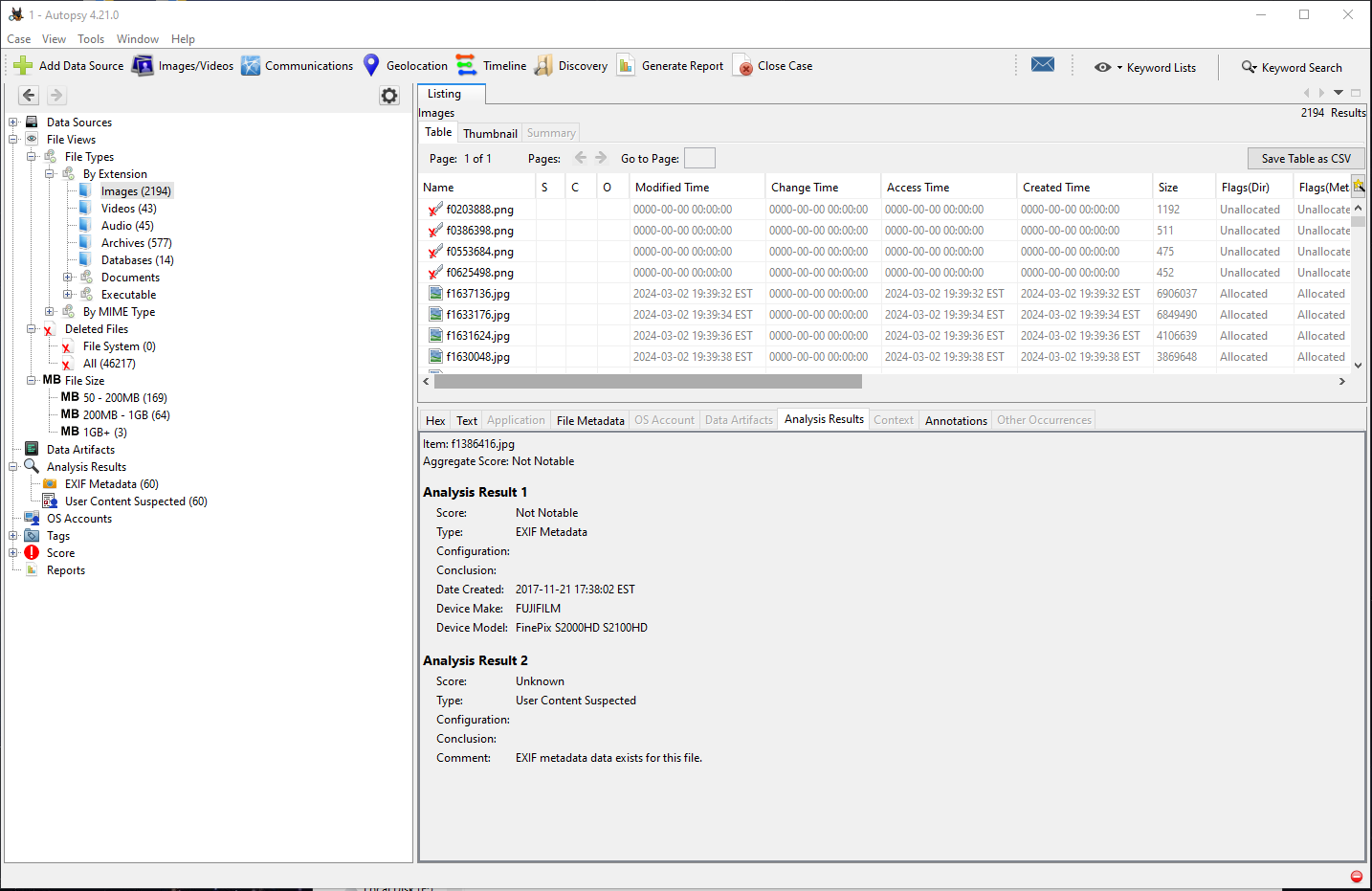Select the f1637136.jpg row
This screenshot has width=1372, height=891.
tap(885, 293)
